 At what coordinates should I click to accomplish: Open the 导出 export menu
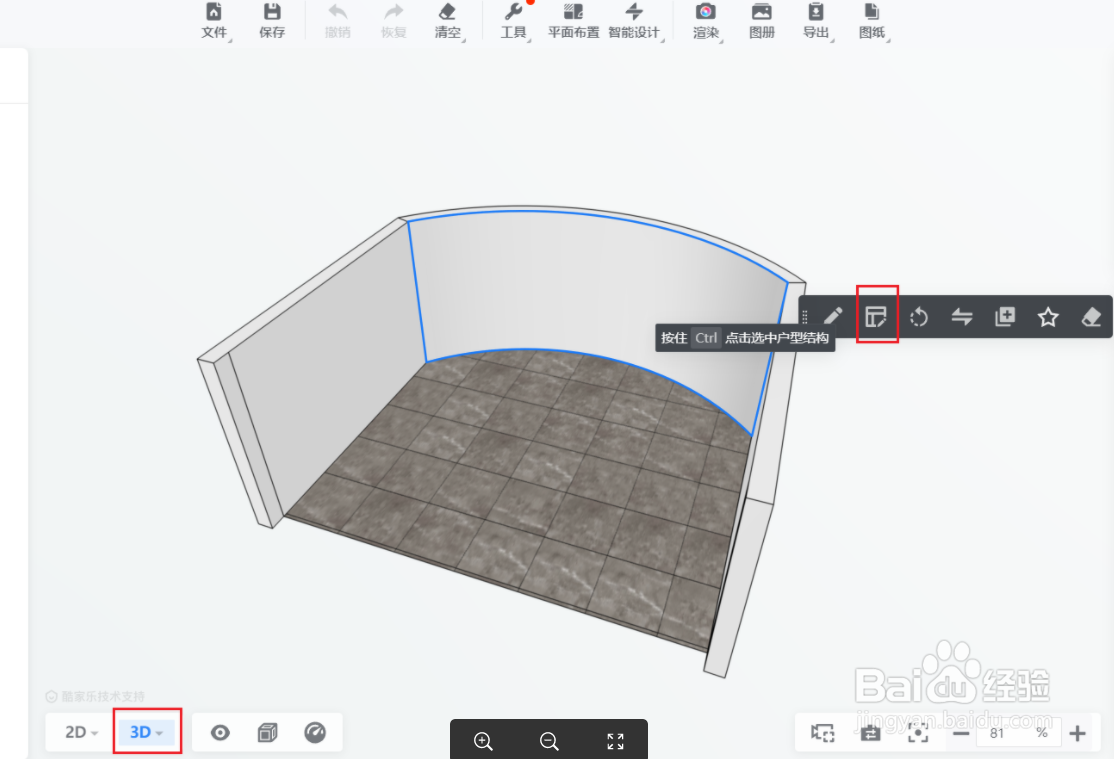[x=816, y=21]
